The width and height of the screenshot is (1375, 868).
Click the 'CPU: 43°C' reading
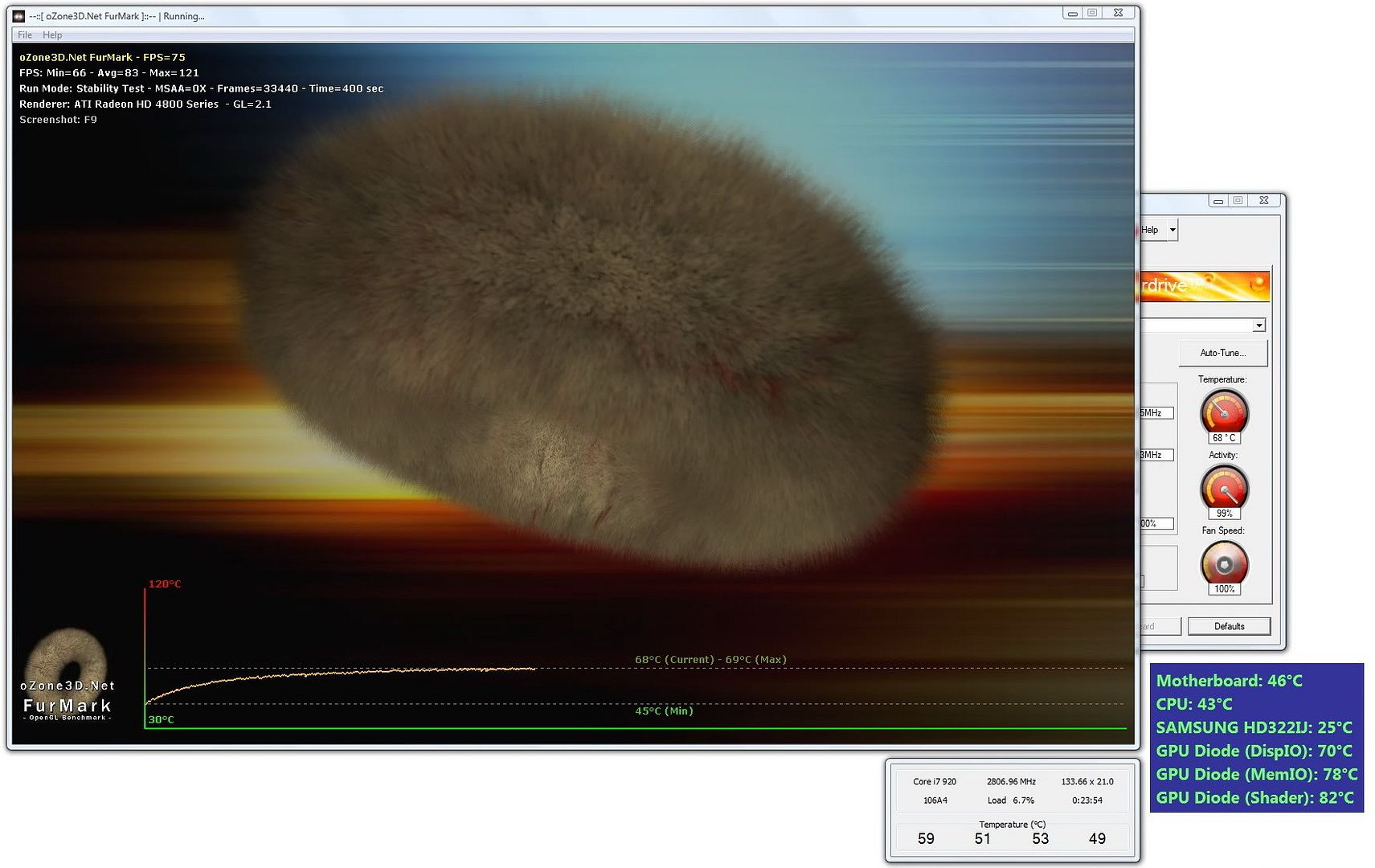[x=1194, y=704]
